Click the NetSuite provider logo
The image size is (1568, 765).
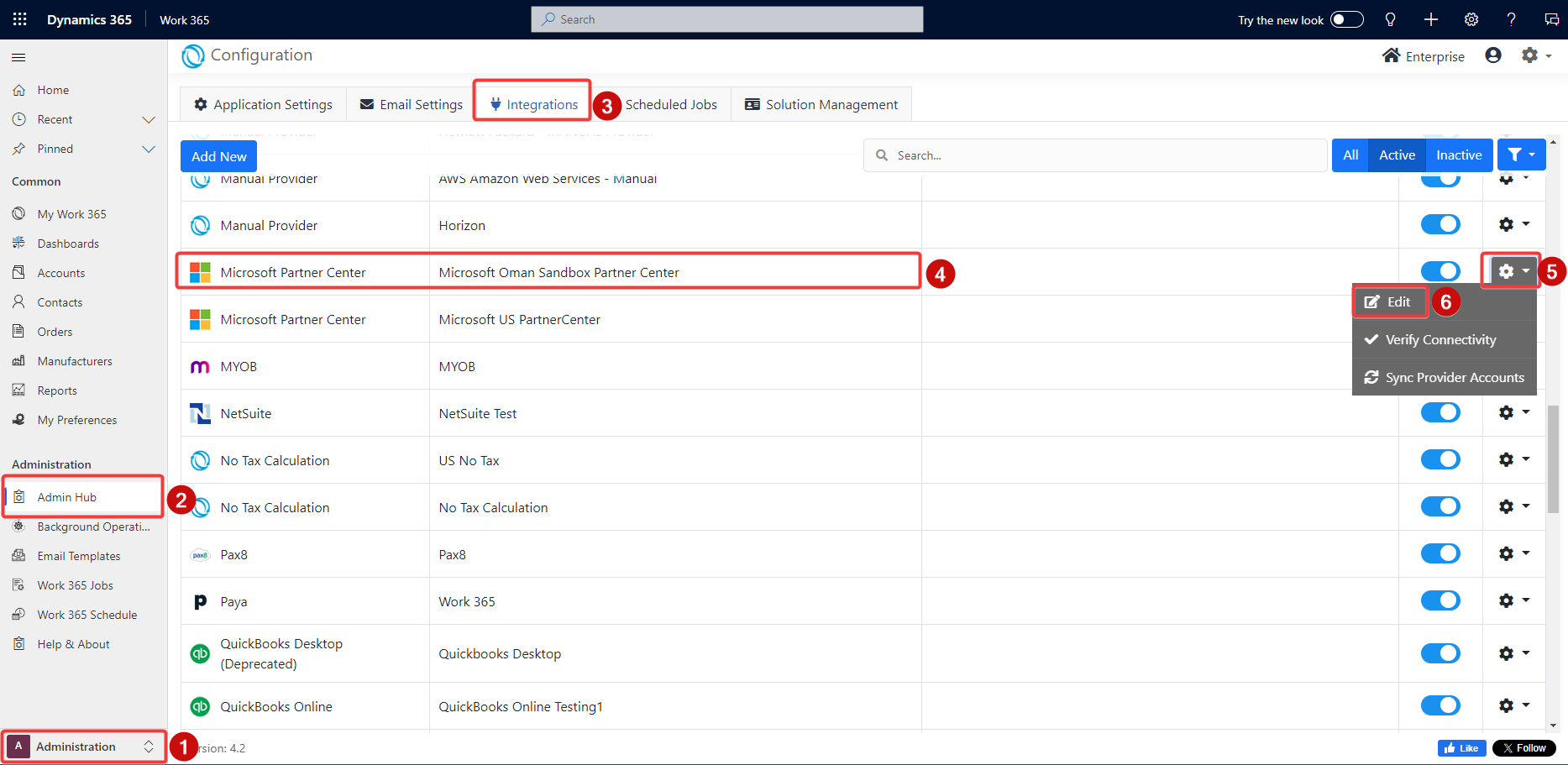click(200, 413)
